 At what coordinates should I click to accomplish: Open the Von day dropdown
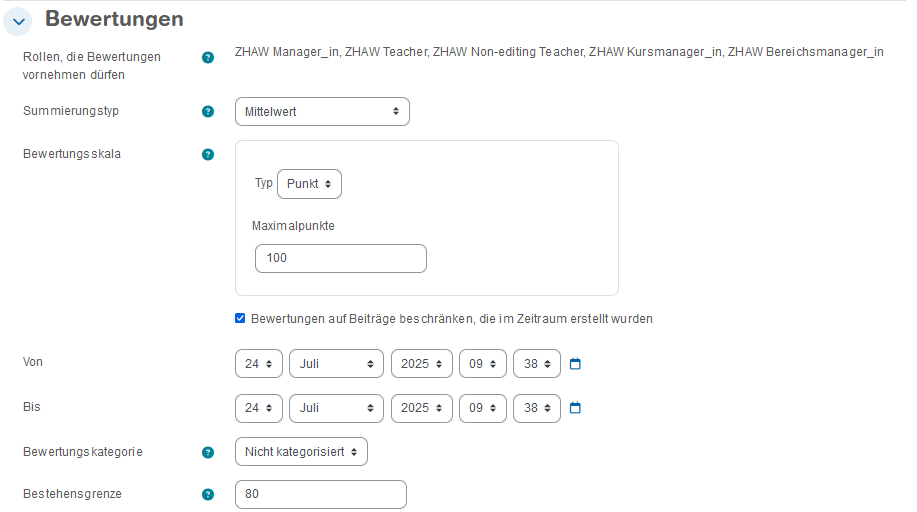tap(259, 364)
